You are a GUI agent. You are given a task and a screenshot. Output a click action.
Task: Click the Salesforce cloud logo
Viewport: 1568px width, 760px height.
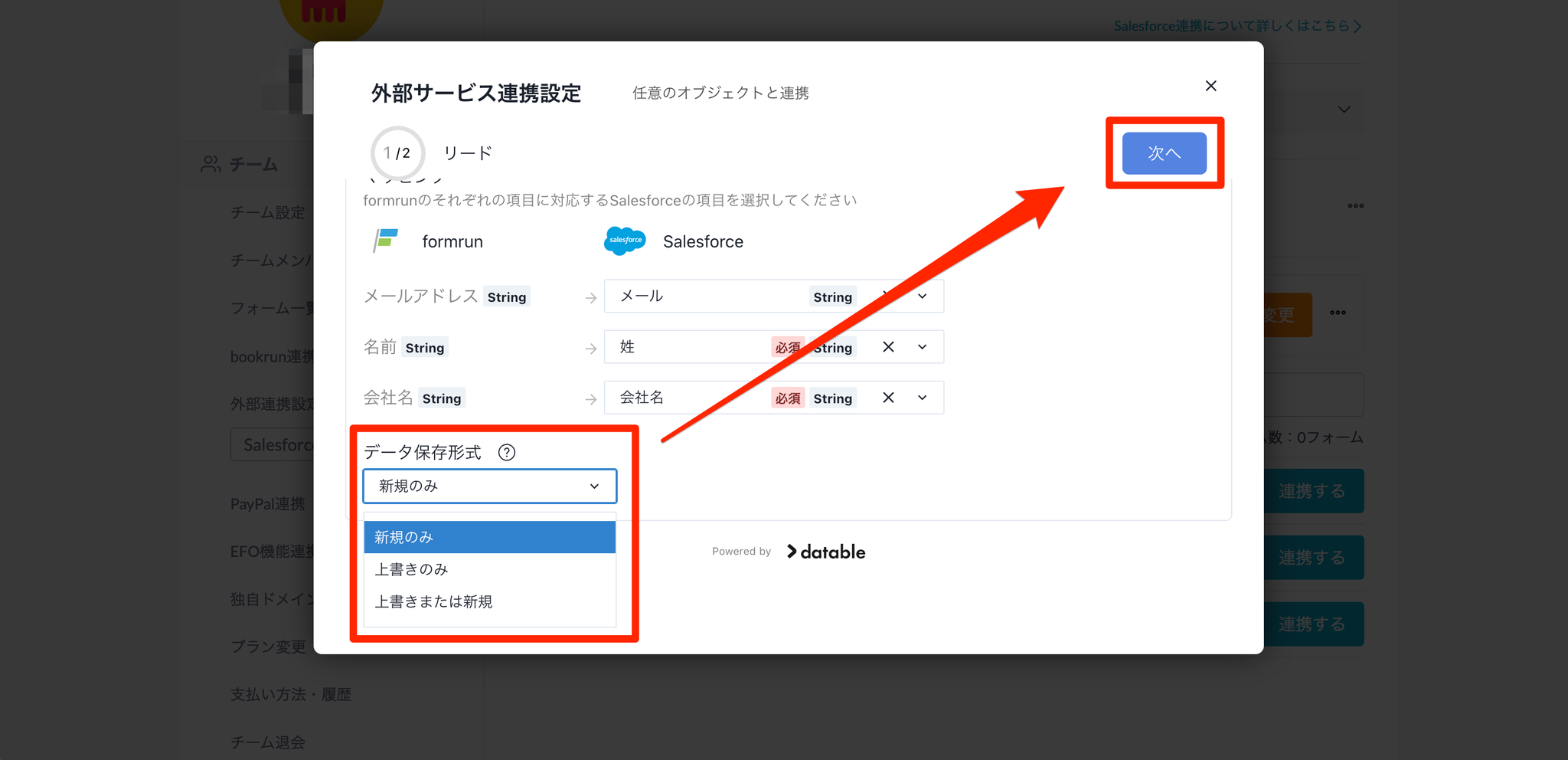coord(625,241)
